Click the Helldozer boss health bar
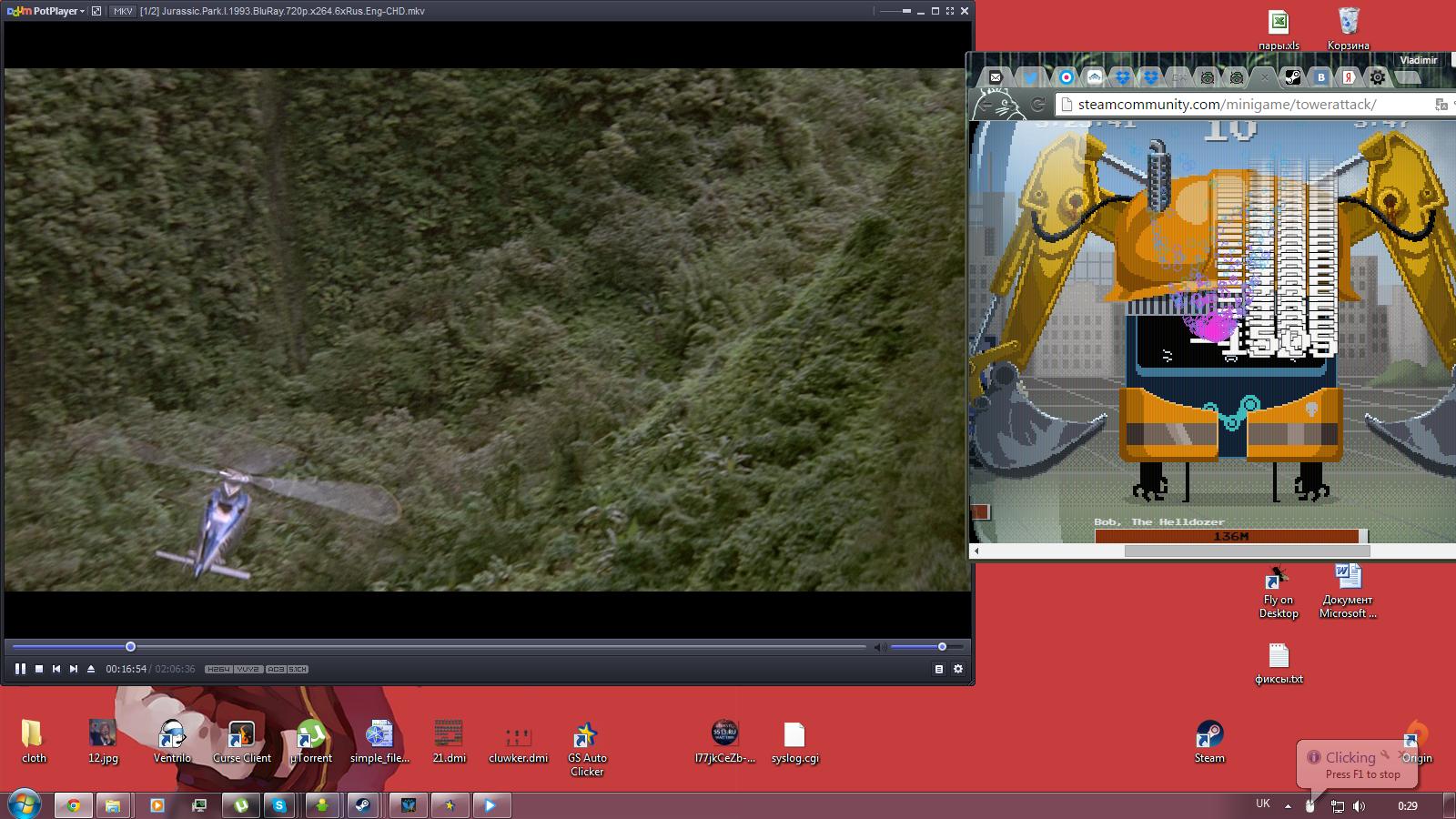1456x819 pixels. 1230,536
